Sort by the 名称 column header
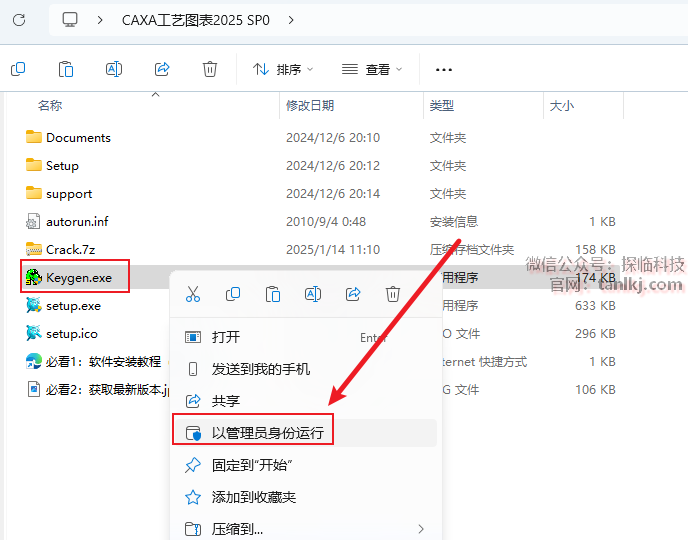 pos(50,105)
